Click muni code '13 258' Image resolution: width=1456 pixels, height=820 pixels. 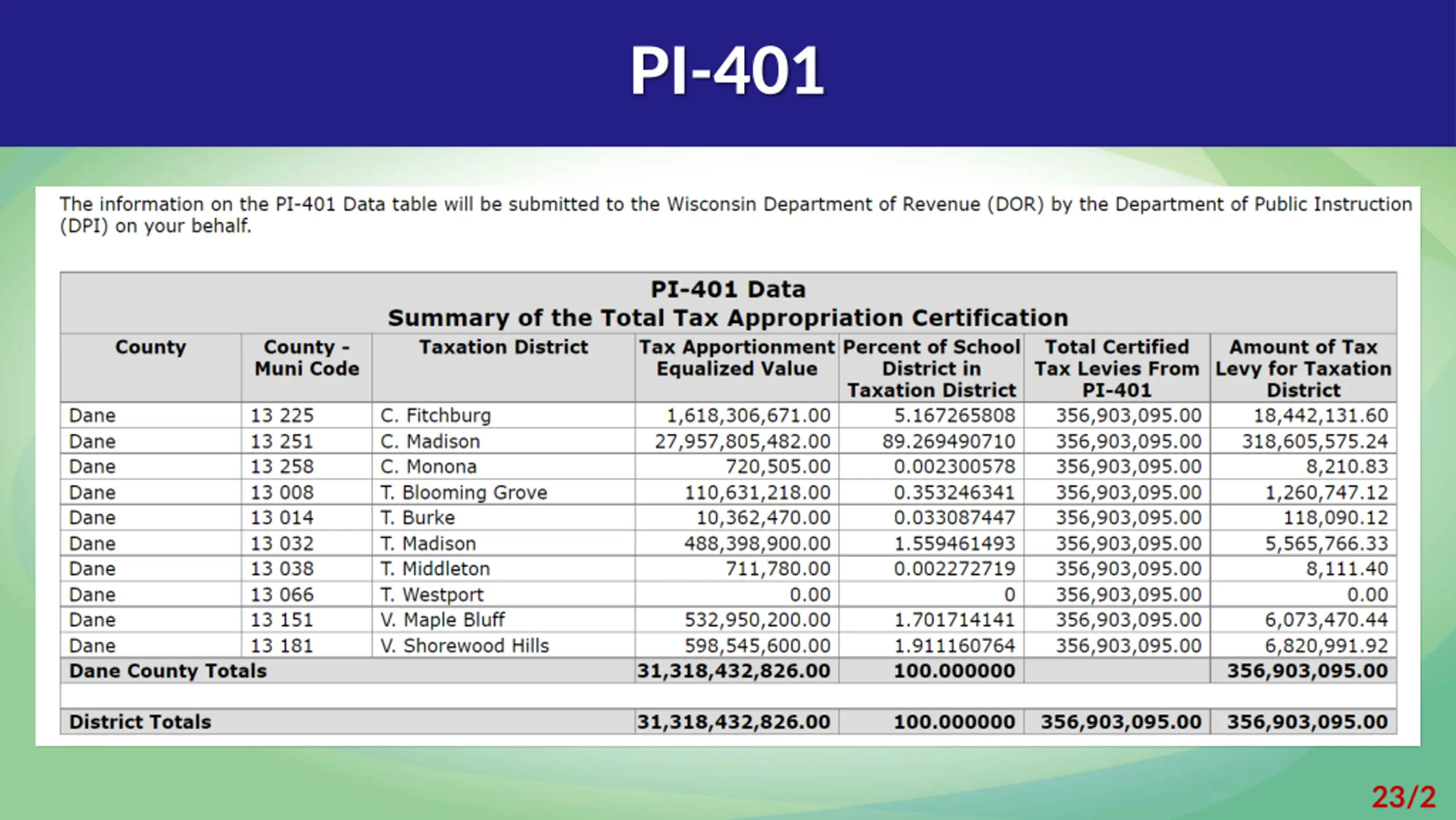(x=282, y=467)
